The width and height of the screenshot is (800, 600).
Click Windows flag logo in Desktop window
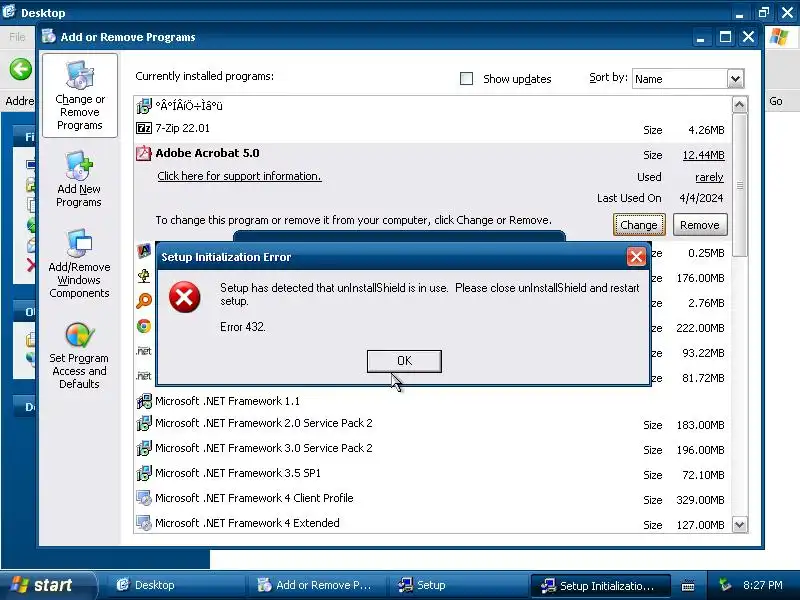[779, 37]
